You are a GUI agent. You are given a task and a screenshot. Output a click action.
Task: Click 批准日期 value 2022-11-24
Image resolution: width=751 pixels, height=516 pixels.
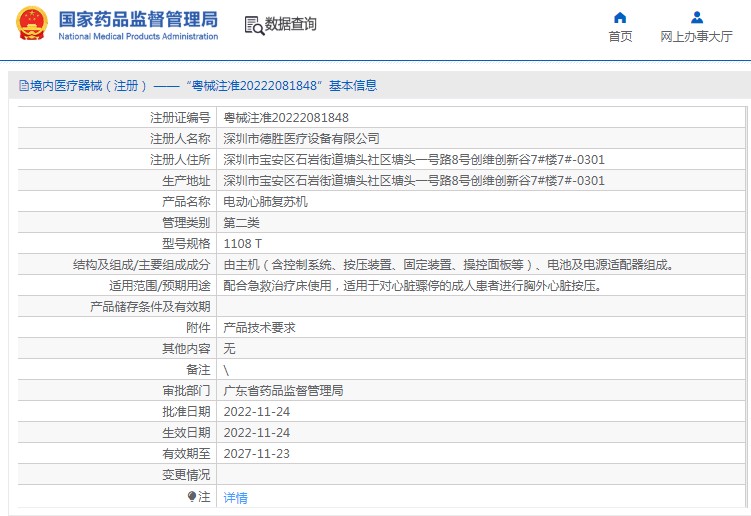click(257, 412)
